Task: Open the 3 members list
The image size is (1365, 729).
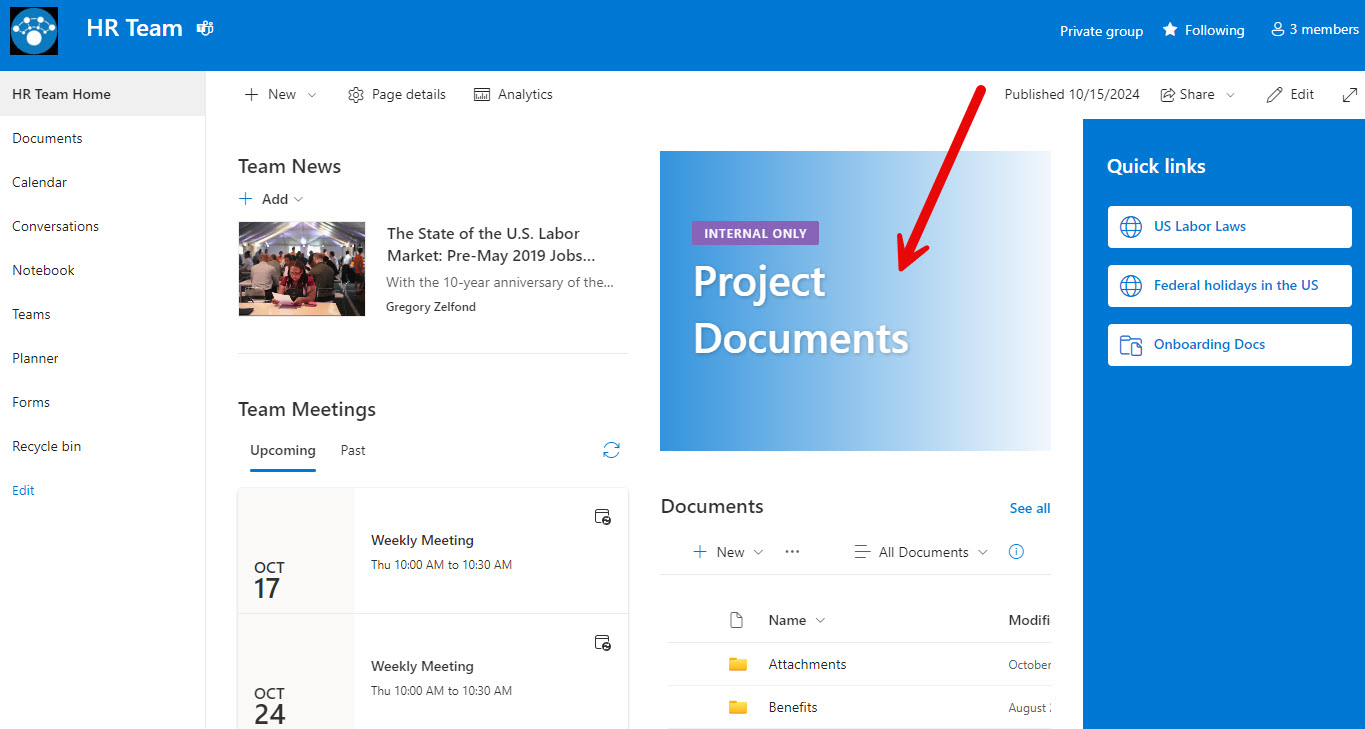Action: pyautogui.click(x=1314, y=30)
